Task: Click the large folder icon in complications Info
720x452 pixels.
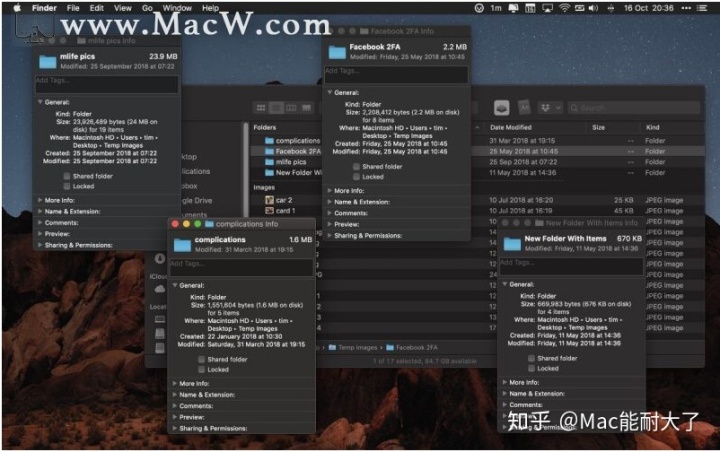Action: coord(182,245)
